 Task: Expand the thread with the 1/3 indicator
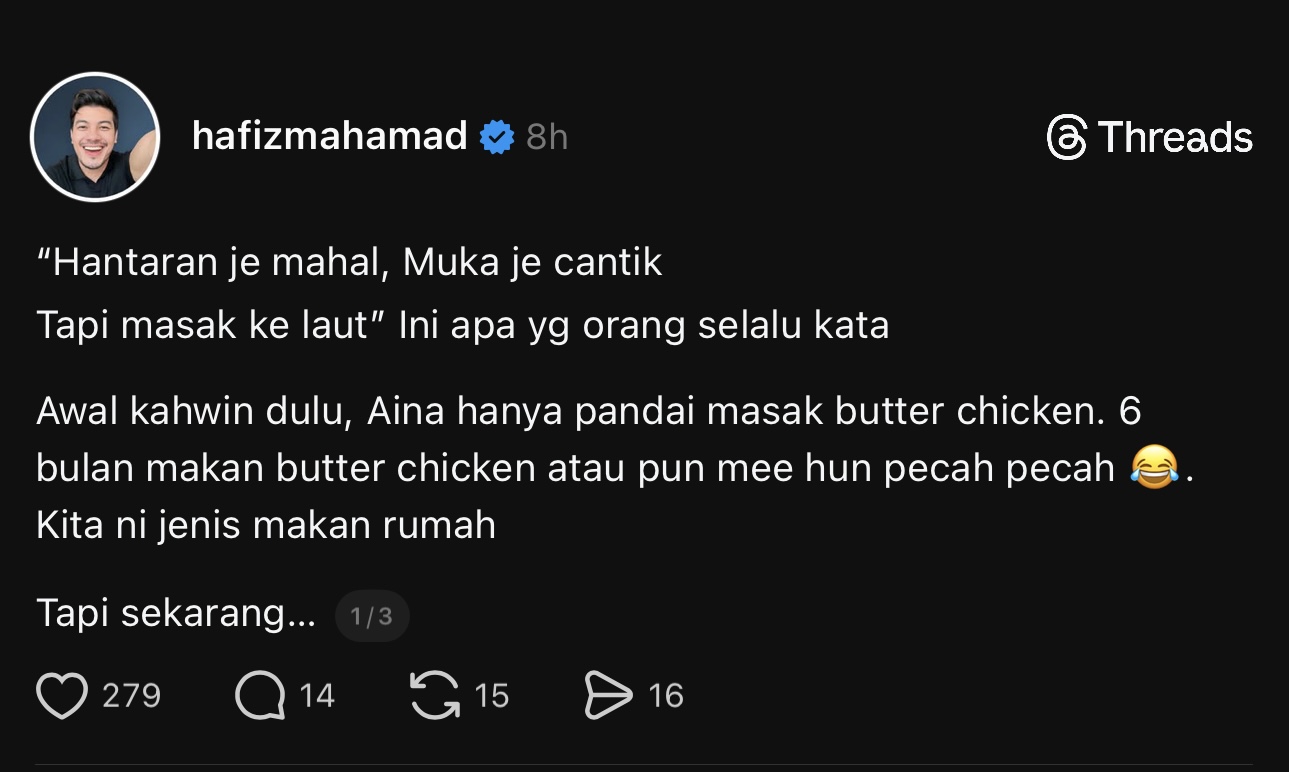tap(371, 616)
